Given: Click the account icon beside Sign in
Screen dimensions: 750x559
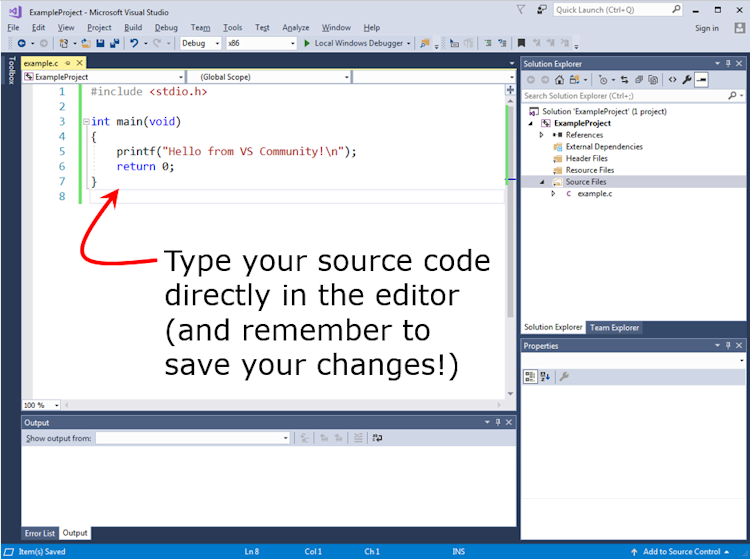Looking at the screenshot, I should [x=739, y=28].
